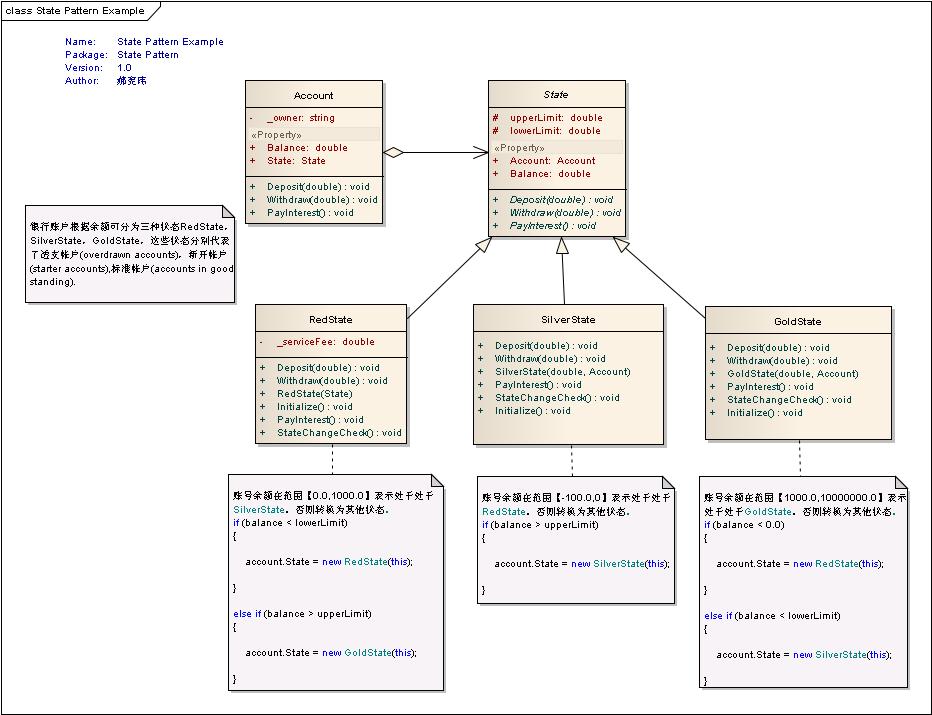Select the Account class title

(x=313, y=96)
